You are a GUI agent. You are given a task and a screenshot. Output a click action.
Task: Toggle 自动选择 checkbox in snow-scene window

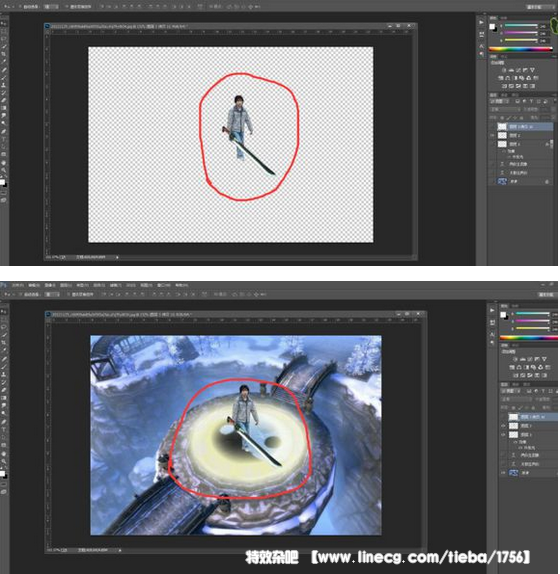coord(21,294)
